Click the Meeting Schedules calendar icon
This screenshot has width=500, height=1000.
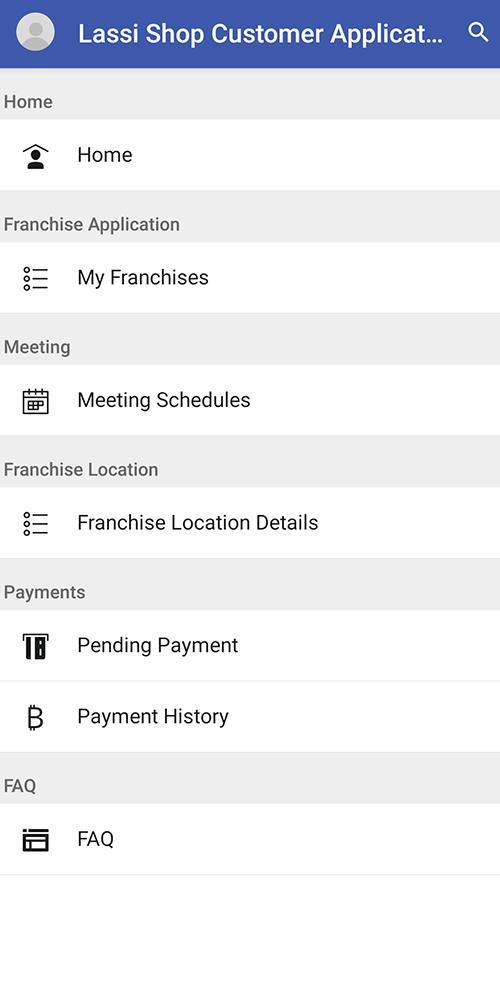(36, 401)
